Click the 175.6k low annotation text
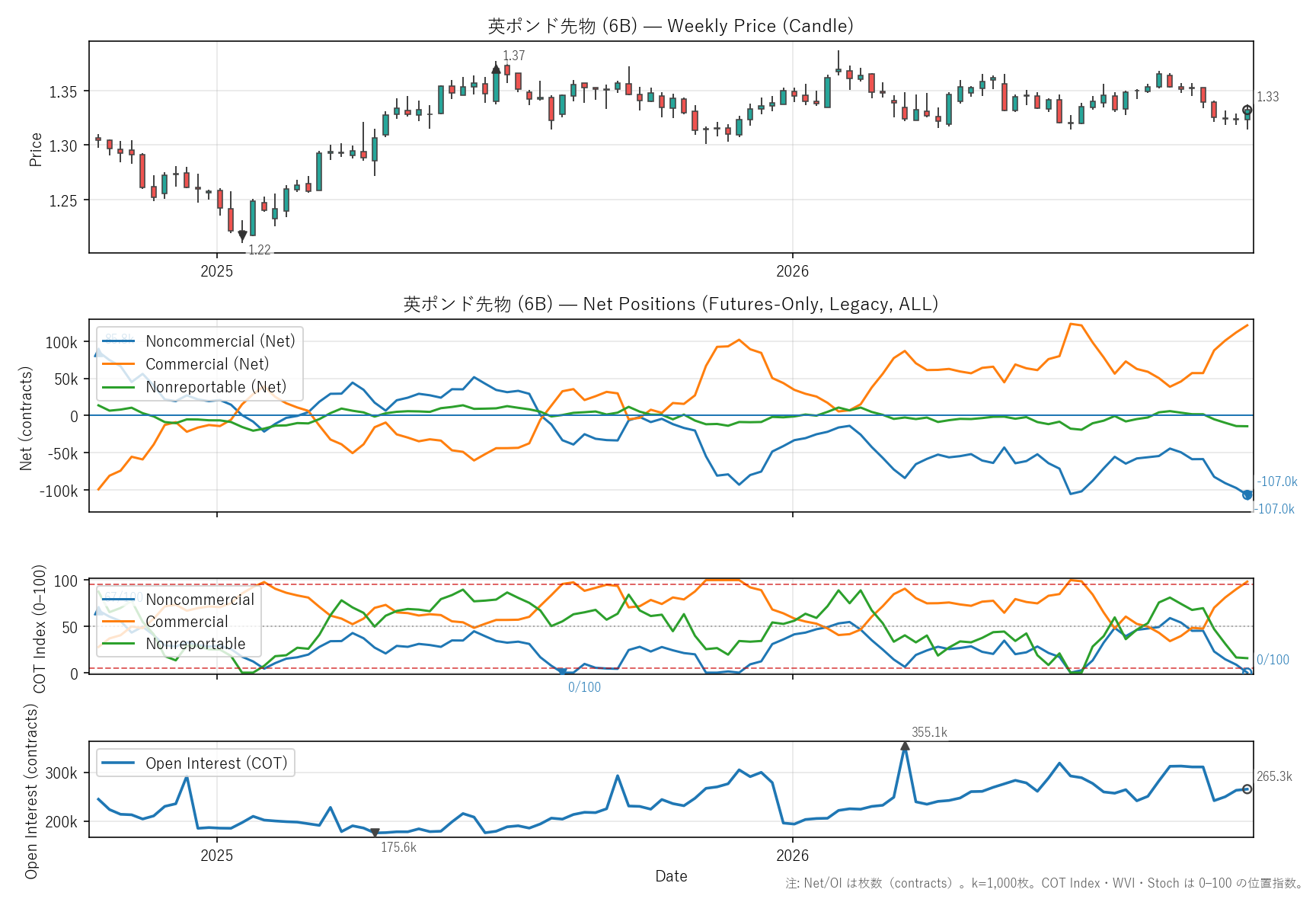This screenshot has height=899, width=1316. pyautogui.click(x=398, y=847)
